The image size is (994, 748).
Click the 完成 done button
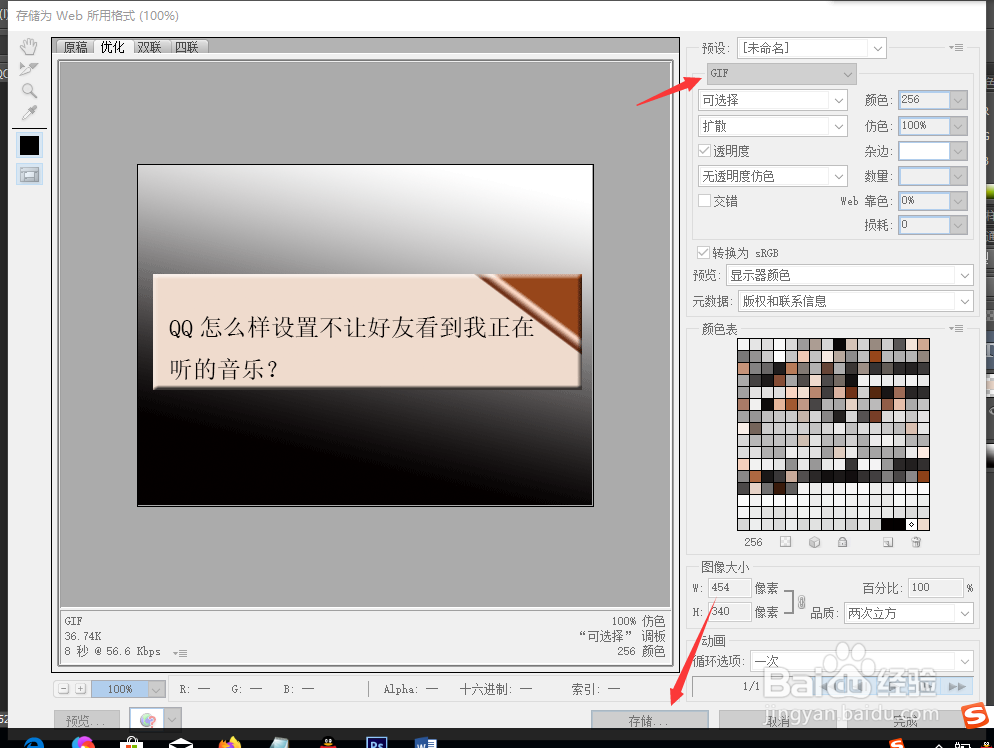pyautogui.click(x=907, y=720)
